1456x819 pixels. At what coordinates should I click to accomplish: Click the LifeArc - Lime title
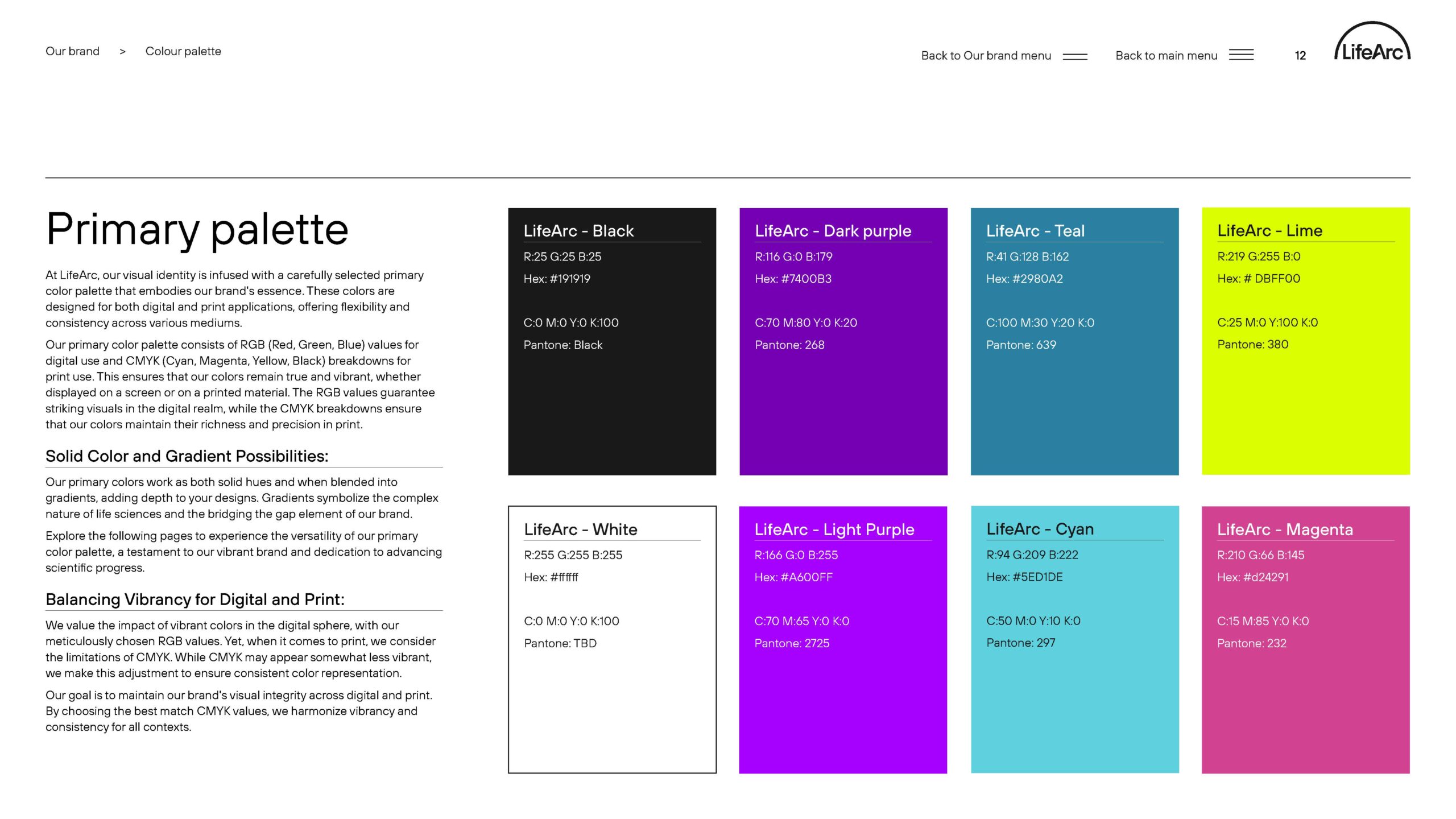(x=1269, y=231)
